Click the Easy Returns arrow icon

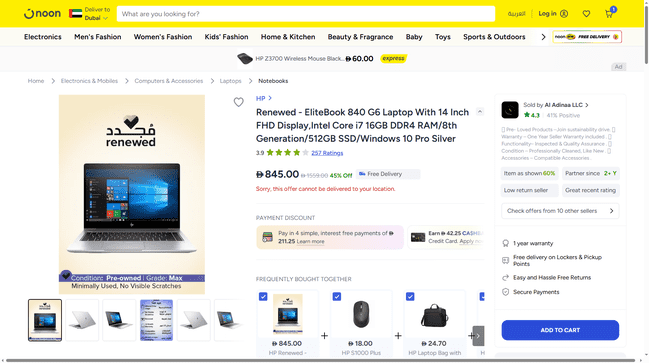505,277
